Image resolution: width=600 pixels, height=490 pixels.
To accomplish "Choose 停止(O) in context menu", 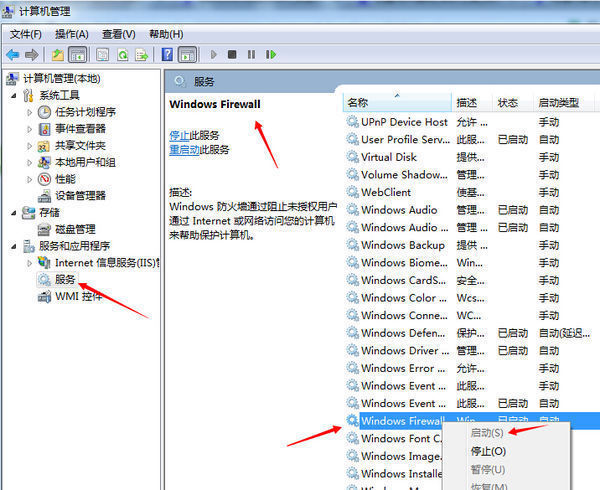I will [488, 451].
